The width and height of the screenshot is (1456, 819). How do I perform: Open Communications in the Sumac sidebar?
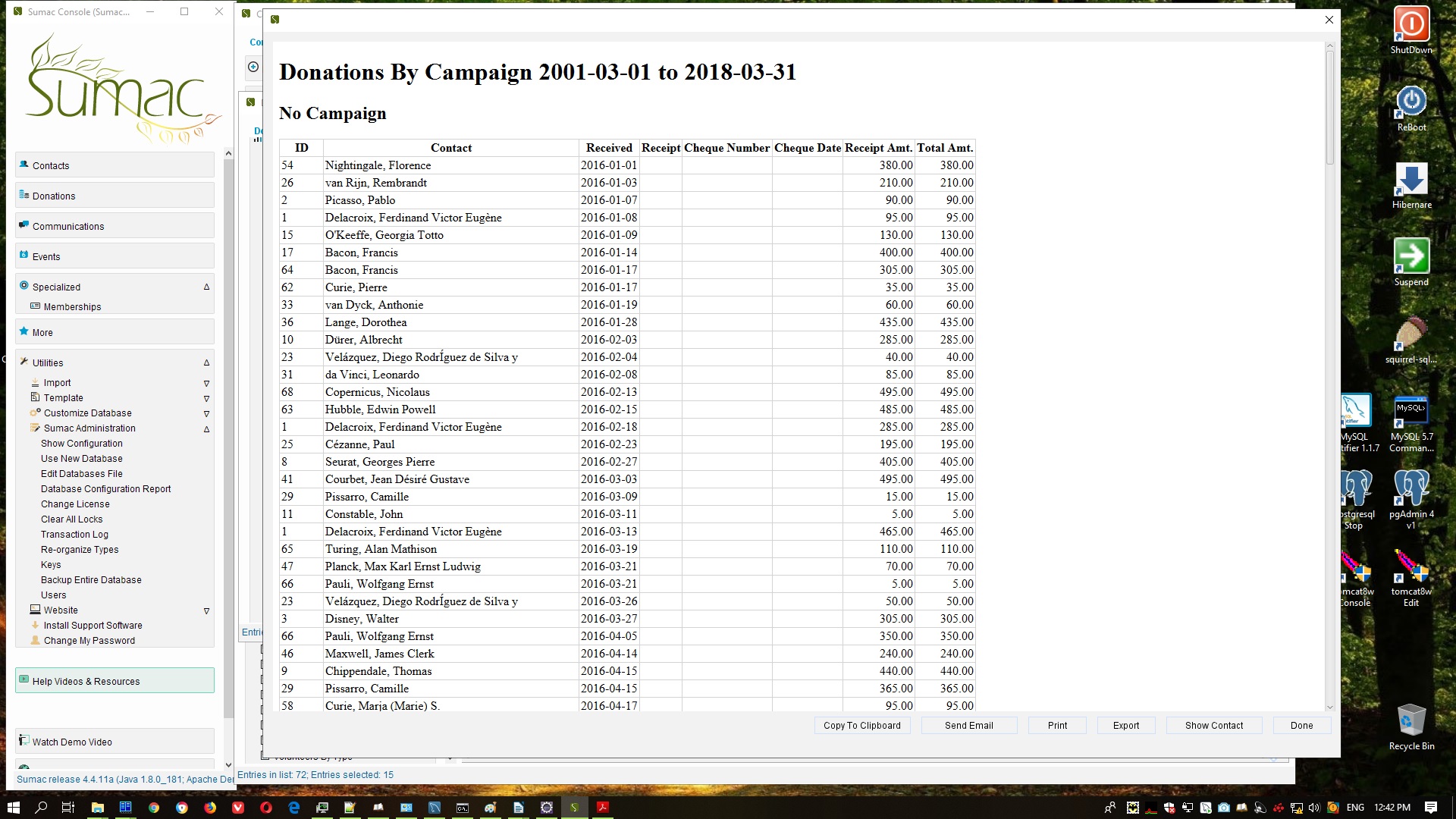[x=115, y=226]
